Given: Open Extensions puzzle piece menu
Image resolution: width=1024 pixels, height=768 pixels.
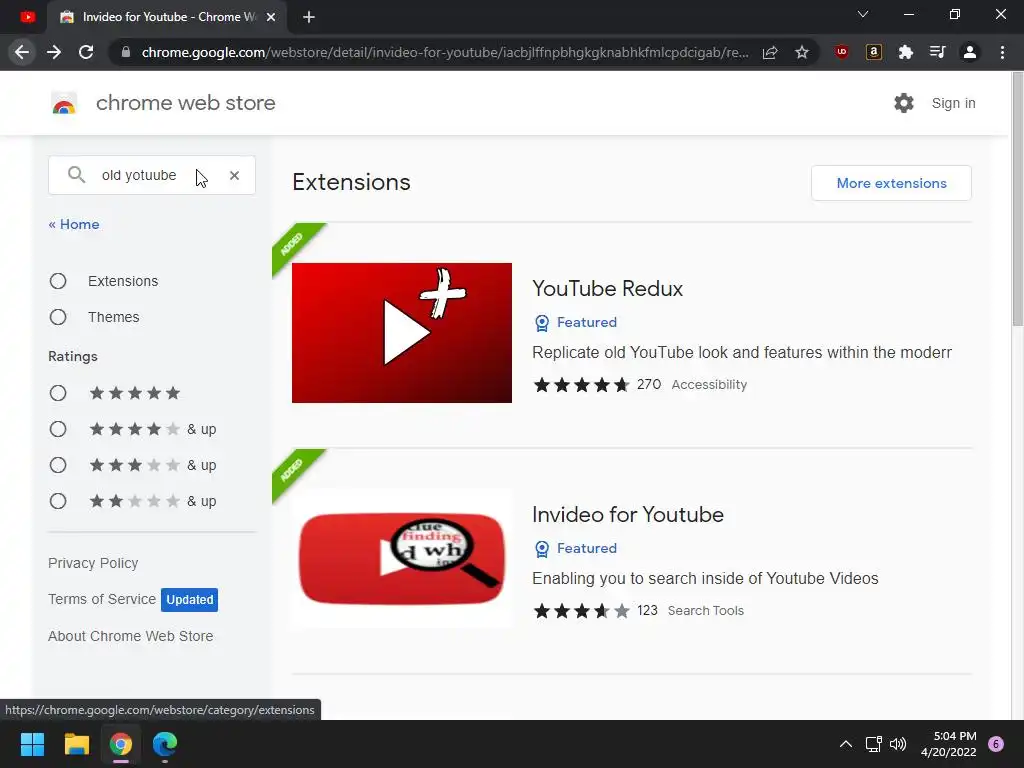Looking at the screenshot, I should tap(906, 52).
